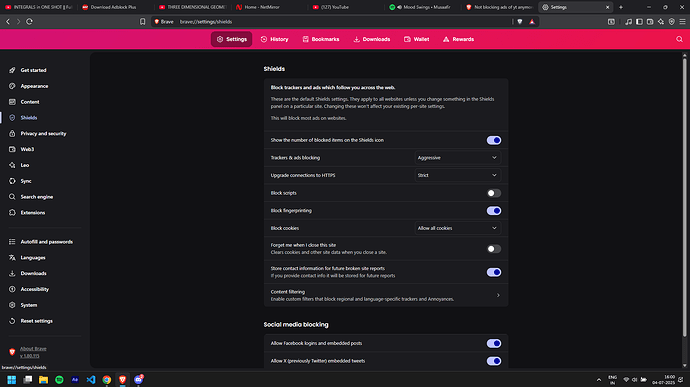Screen dimensions: 690x387
Task: Click the Brave Rewards triangle icon in address bar
Action: point(532,22)
